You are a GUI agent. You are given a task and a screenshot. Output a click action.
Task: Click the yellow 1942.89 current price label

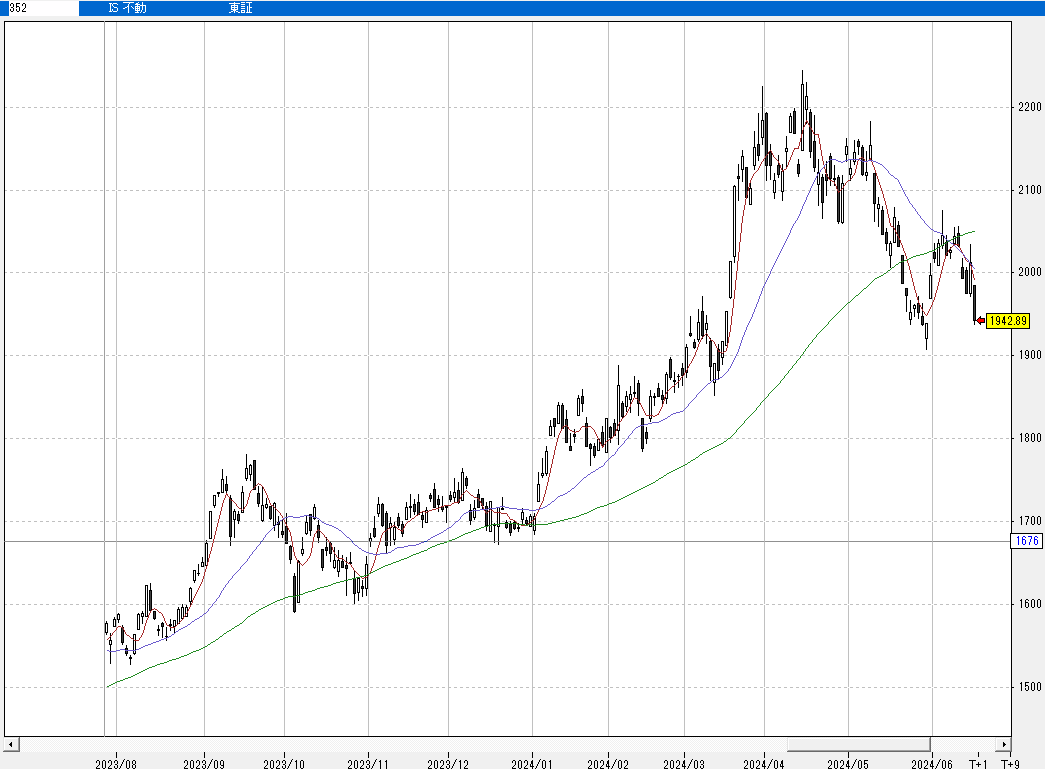[1008, 321]
